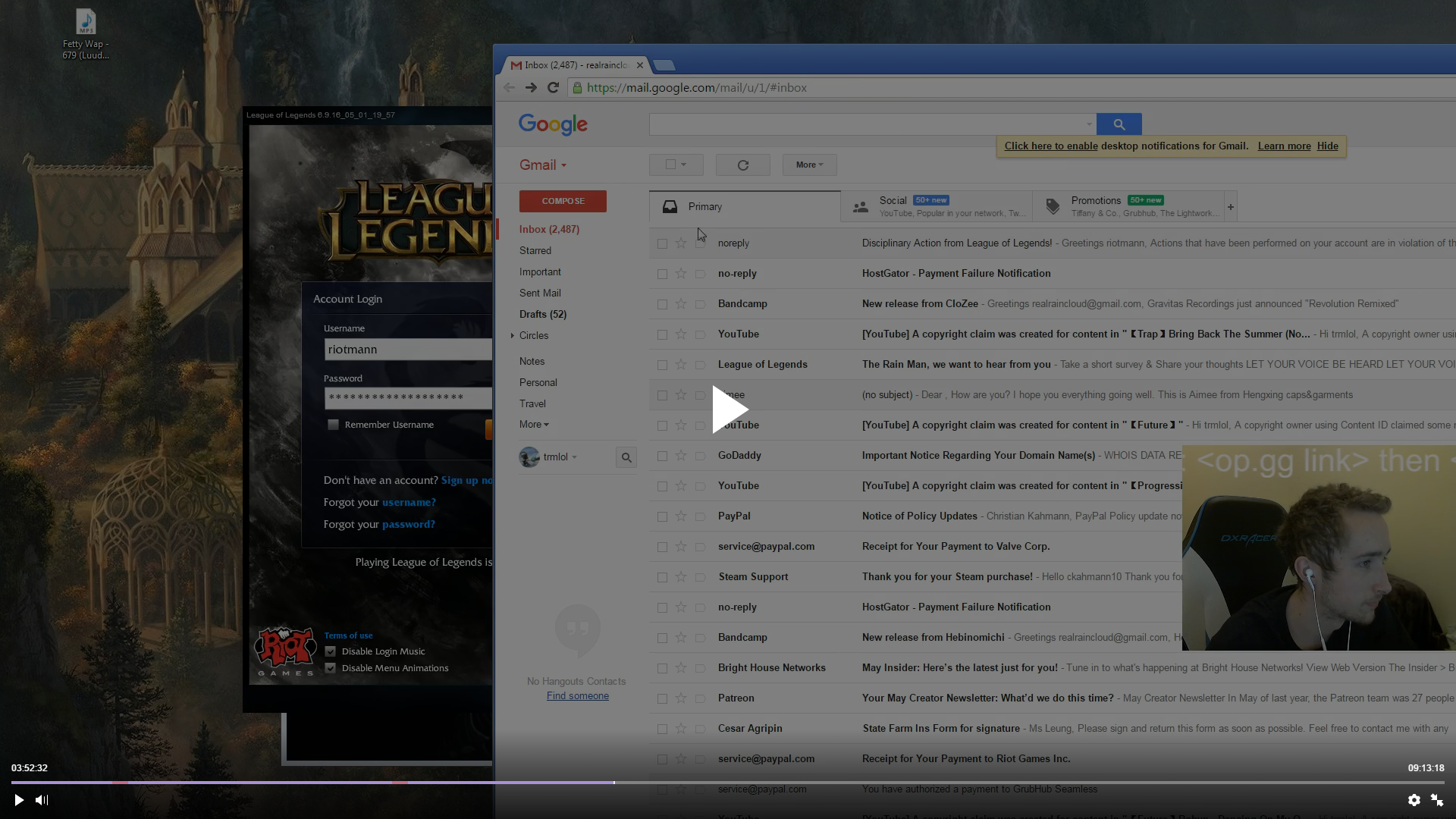Refresh the inbox
1456x819 pixels.
click(743, 165)
